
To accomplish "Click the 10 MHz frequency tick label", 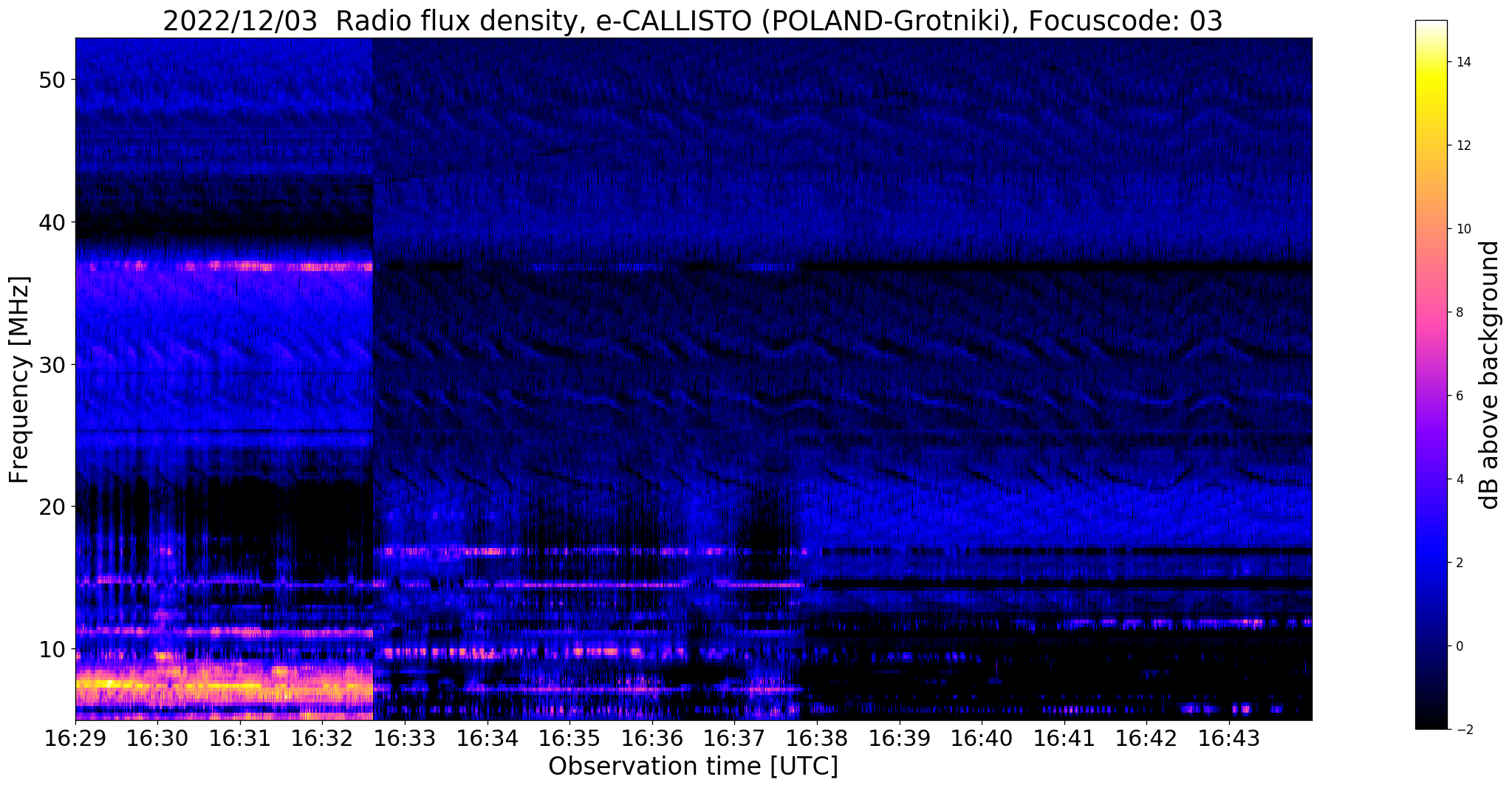I will (x=52, y=649).
